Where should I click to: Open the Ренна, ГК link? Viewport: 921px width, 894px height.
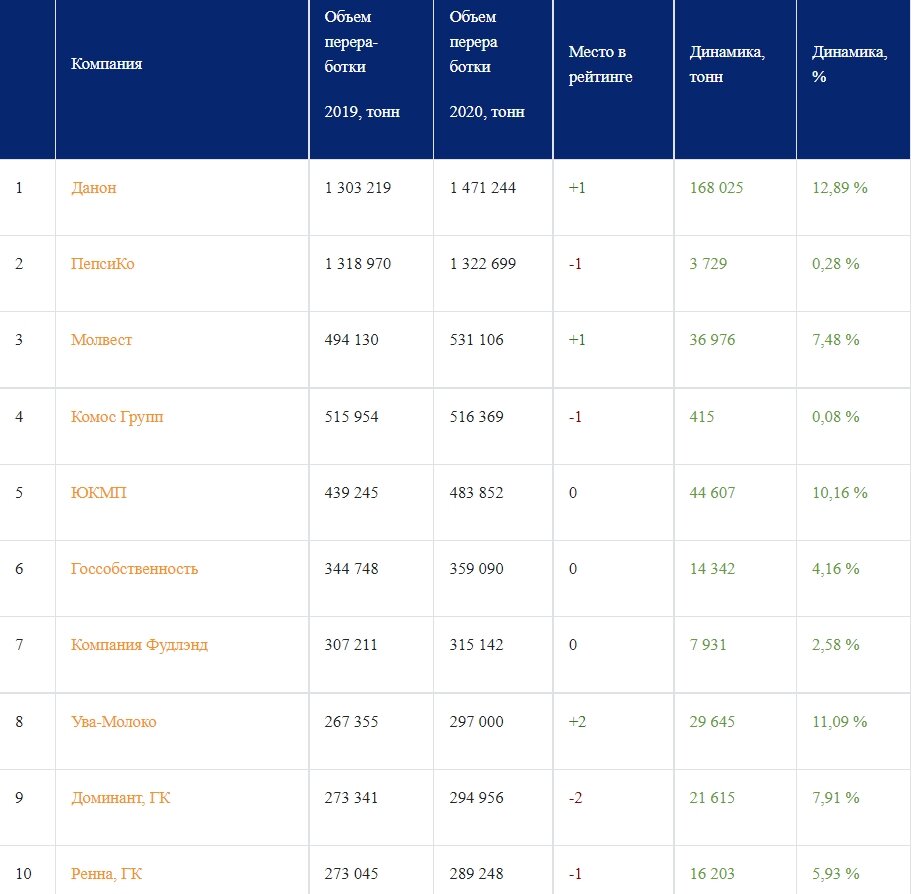coord(106,874)
